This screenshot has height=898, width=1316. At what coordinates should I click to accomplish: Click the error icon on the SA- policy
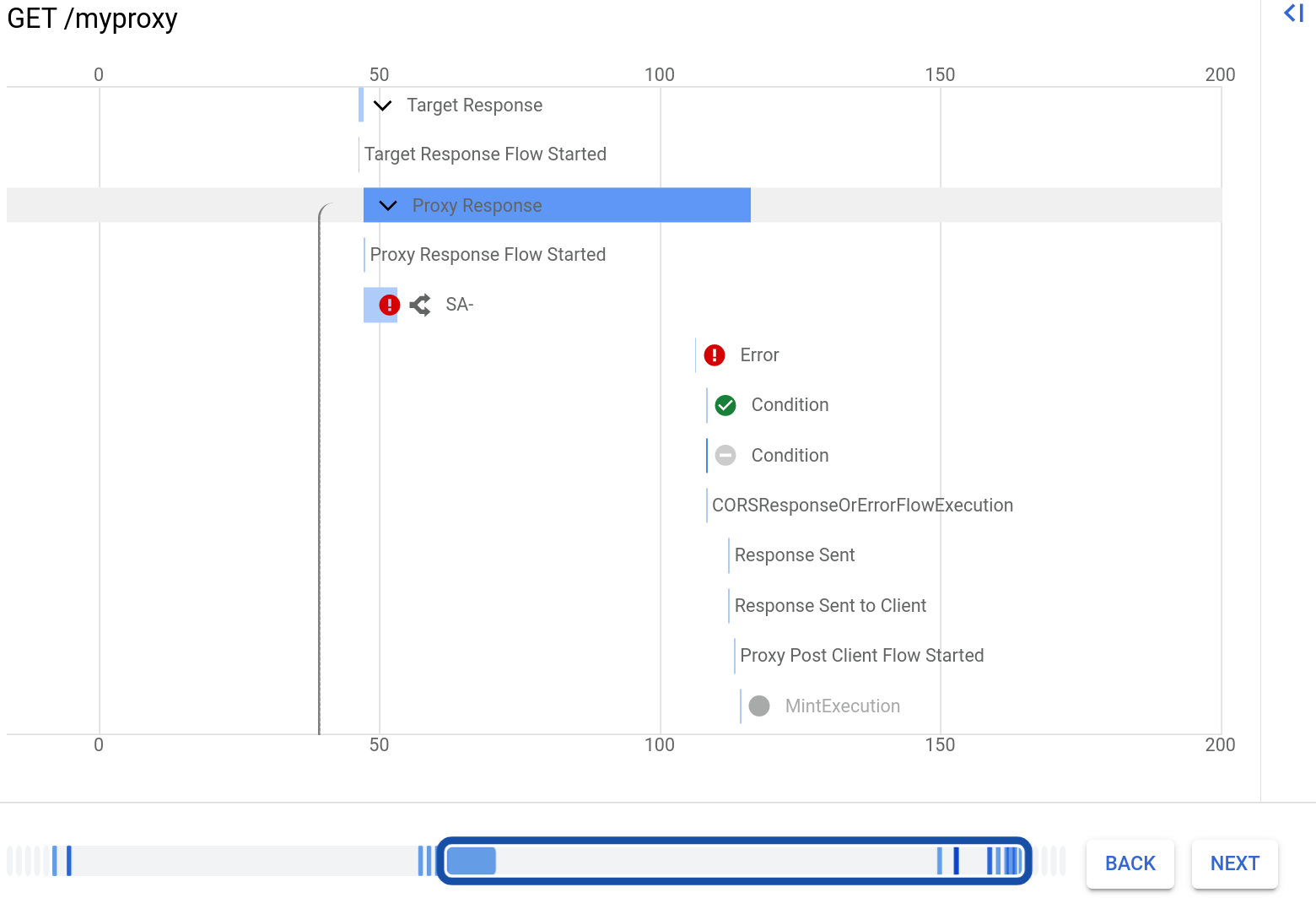(x=389, y=305)
